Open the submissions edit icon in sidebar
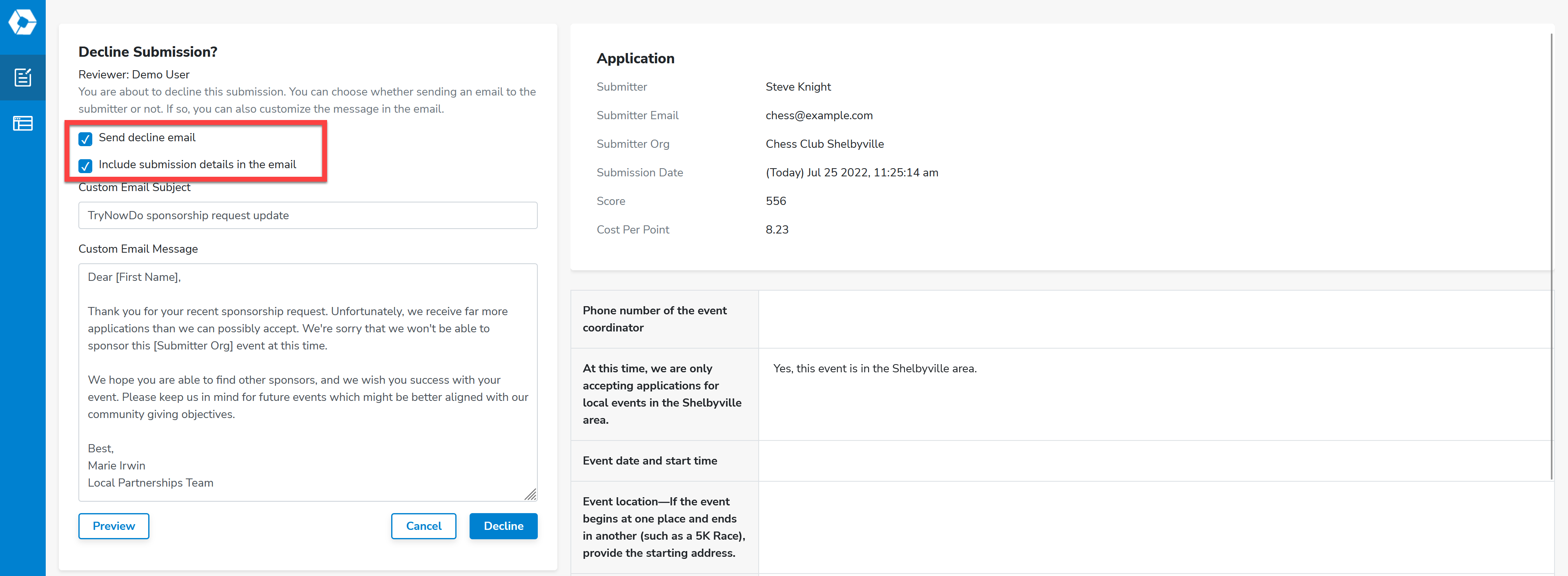Viewport: 1568px width, 576px height. 22,77
